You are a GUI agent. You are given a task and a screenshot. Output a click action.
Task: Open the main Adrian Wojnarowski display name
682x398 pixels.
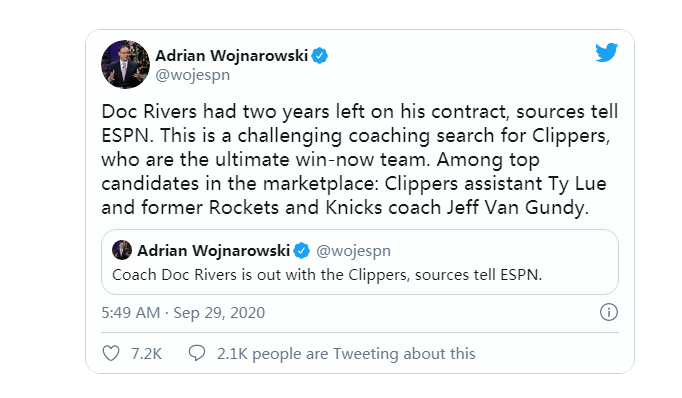point(231,56)
